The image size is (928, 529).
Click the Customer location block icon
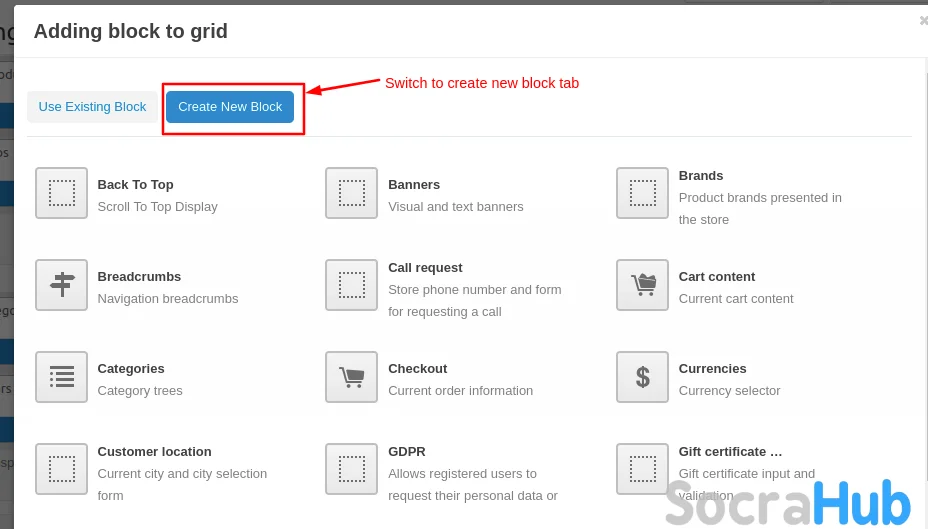coord(61,469)
